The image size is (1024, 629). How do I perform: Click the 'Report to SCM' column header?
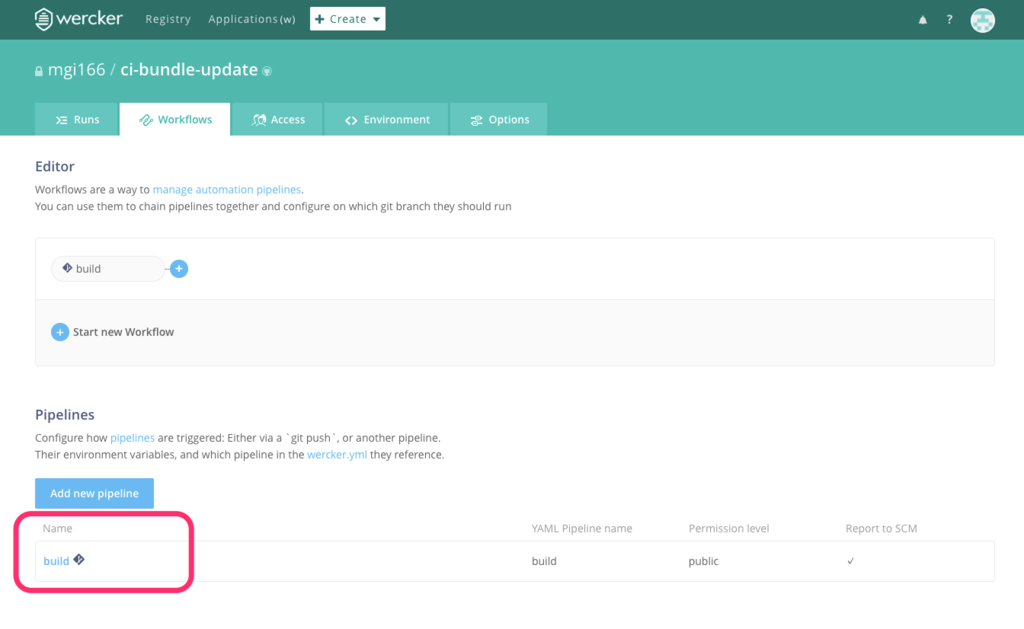(x=881, y=528)
